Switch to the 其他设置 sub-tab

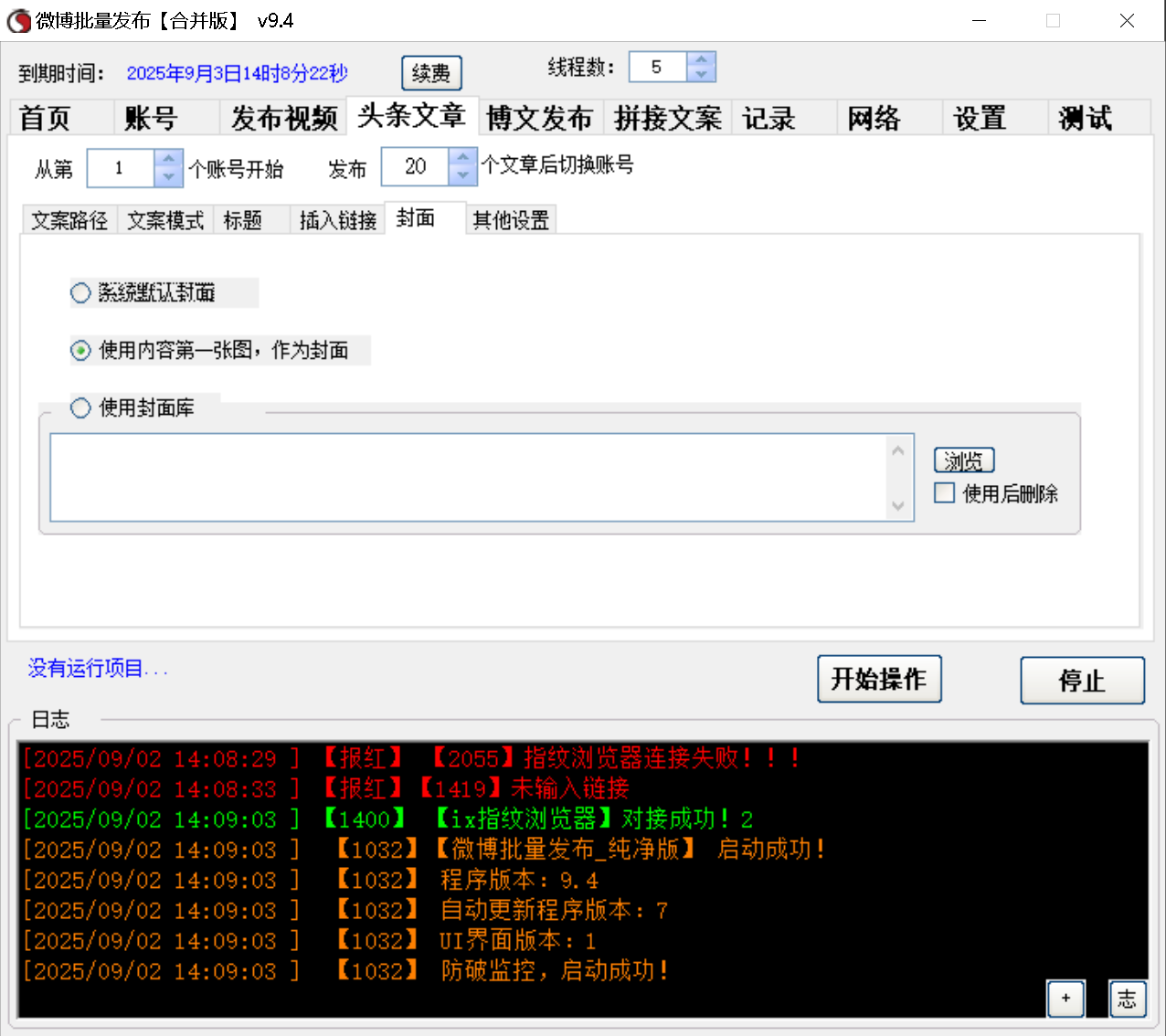[510, 218]
